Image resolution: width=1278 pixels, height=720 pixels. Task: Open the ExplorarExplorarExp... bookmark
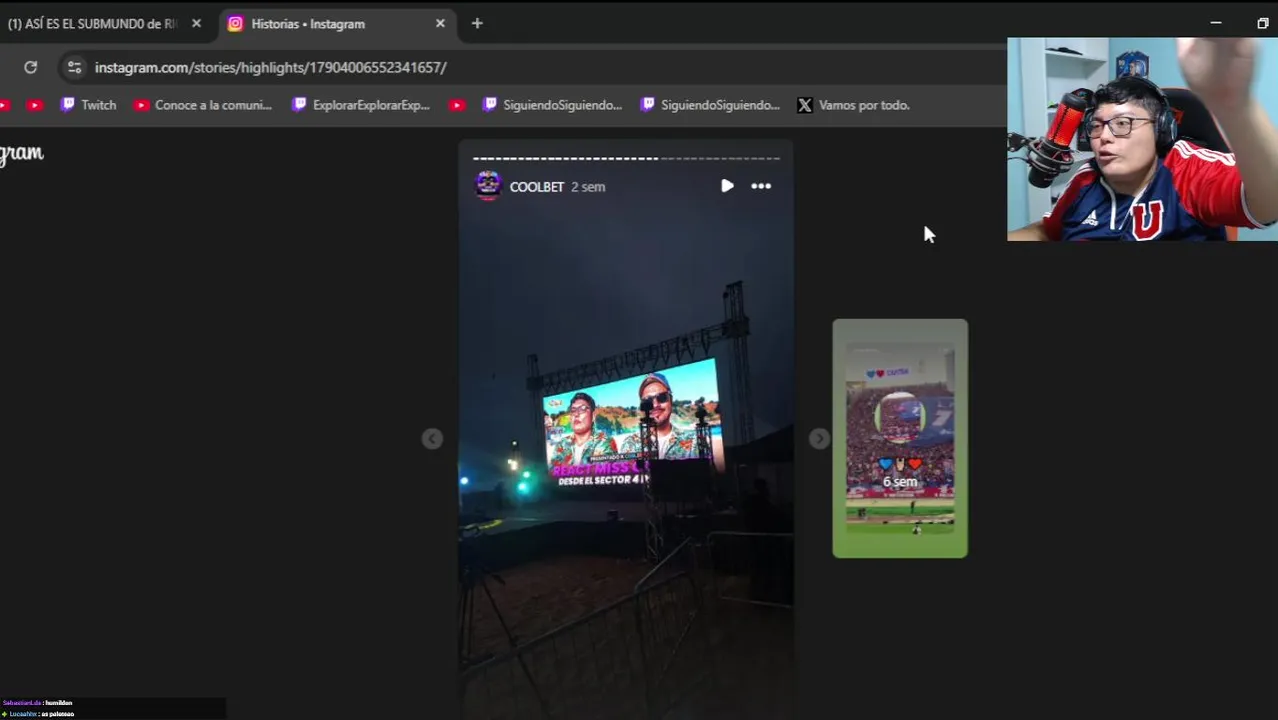click(361, 105)
